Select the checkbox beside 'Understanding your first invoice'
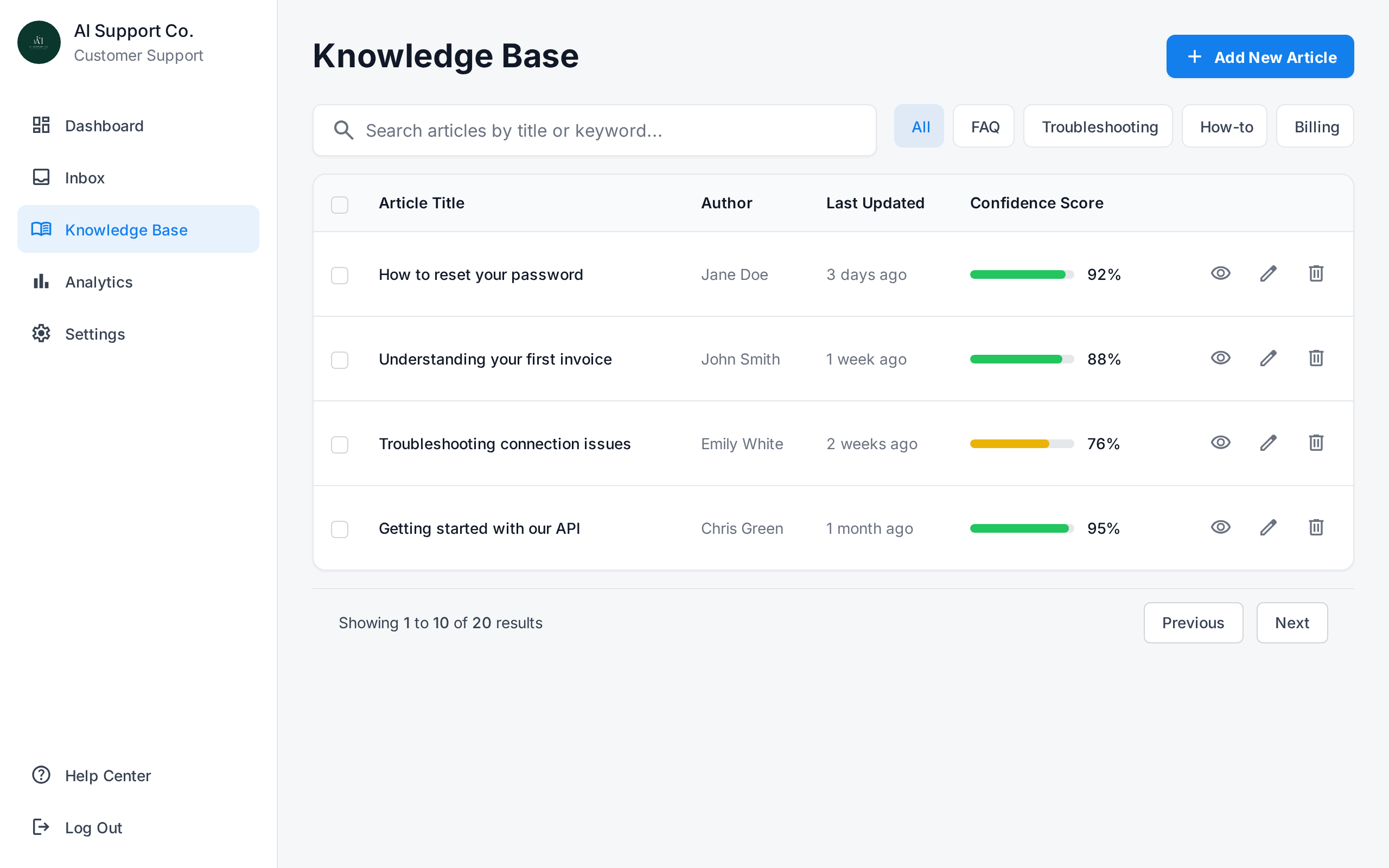The image size is (1389, 868). [339, 360]
